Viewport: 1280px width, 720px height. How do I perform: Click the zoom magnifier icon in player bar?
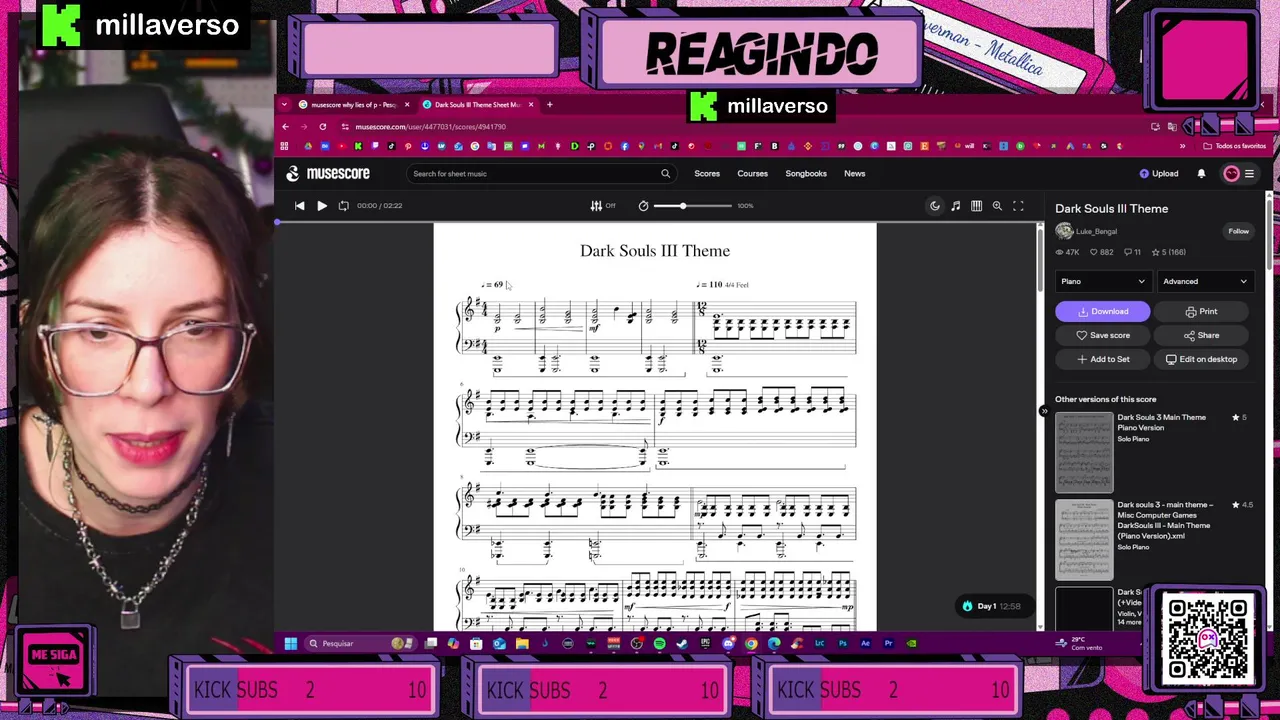tap(997, 205)
